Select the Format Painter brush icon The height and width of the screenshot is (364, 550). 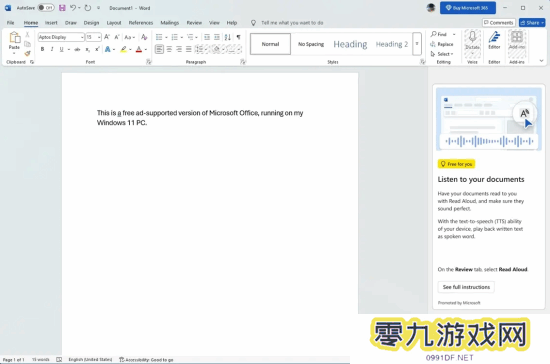27,53
